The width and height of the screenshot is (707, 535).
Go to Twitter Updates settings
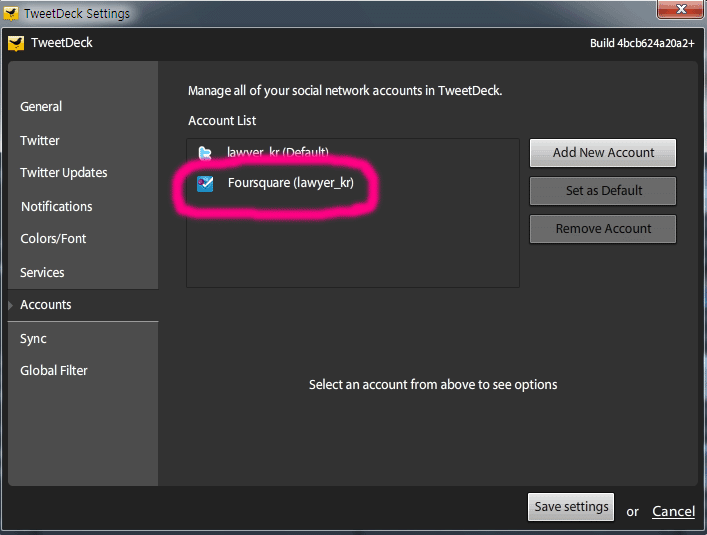(64, 173)
